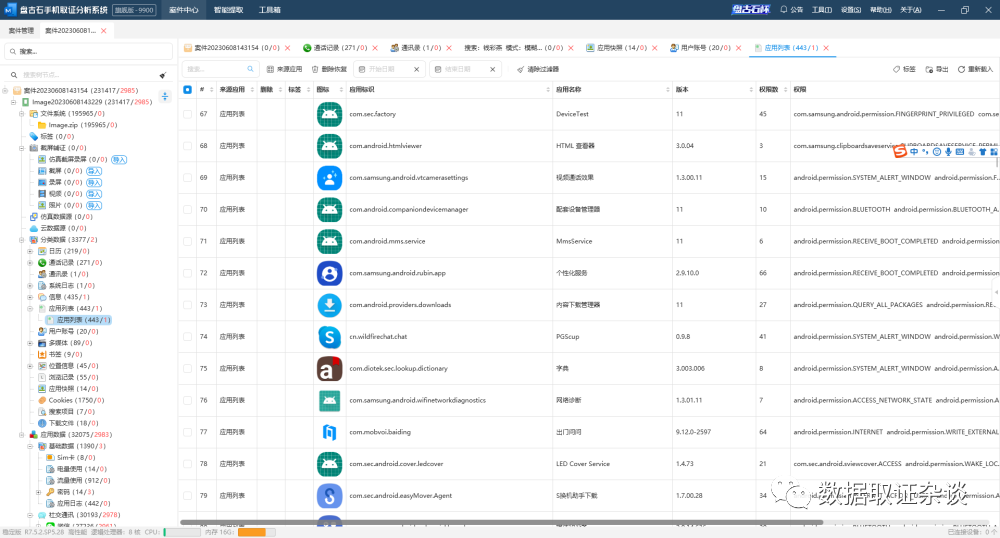Open the 智能提取 menu
1000x538 pixels.
point(228,10)
